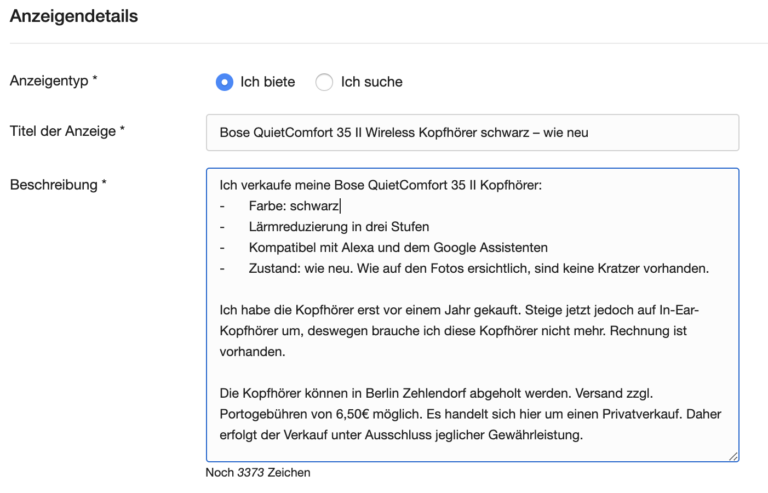Click the line 'Lärmreduzierung in drei Stufen'
The image size is (768, 493).
point(339,227)
